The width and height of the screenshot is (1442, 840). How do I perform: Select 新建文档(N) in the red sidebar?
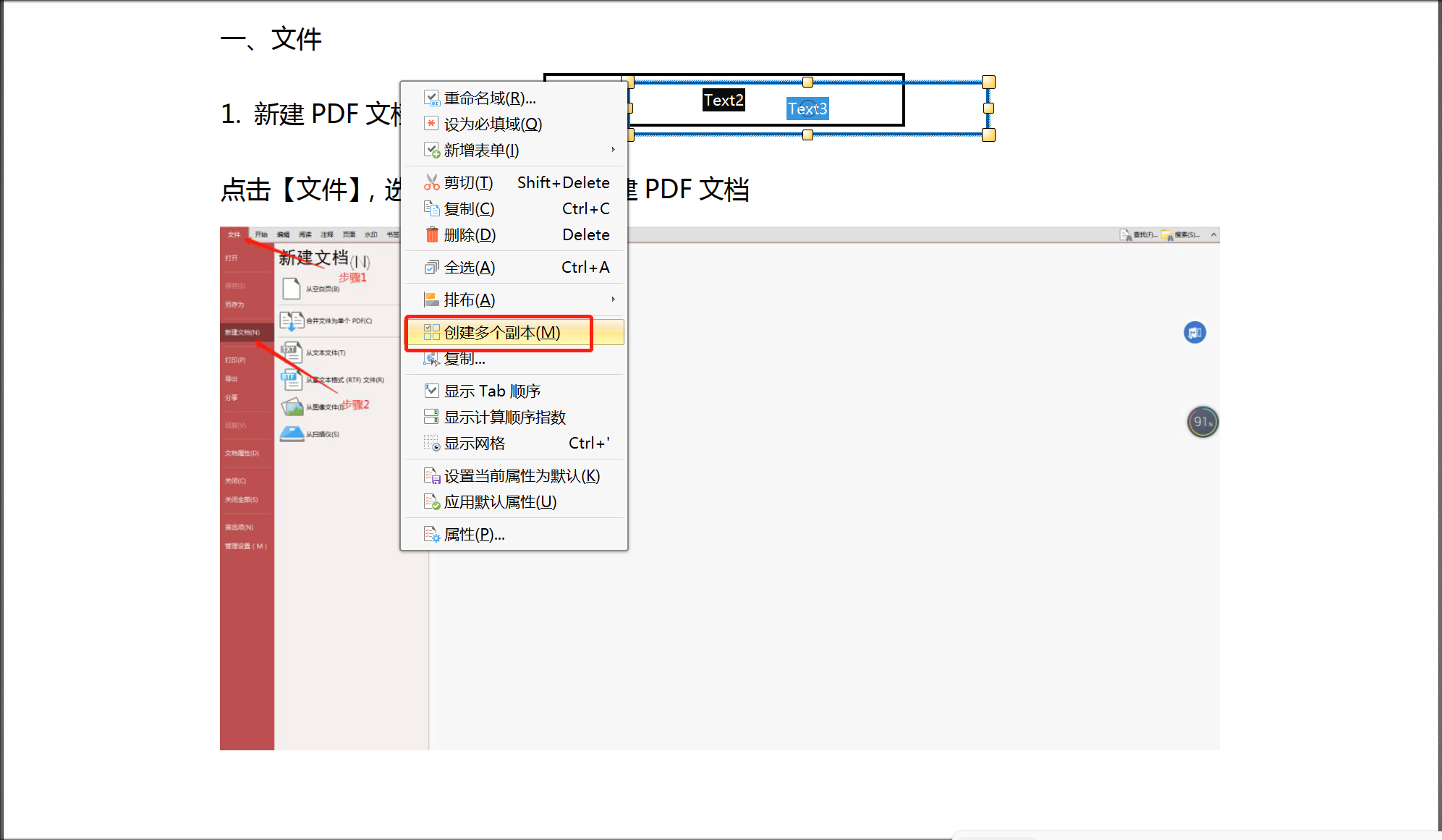[247, 332]
